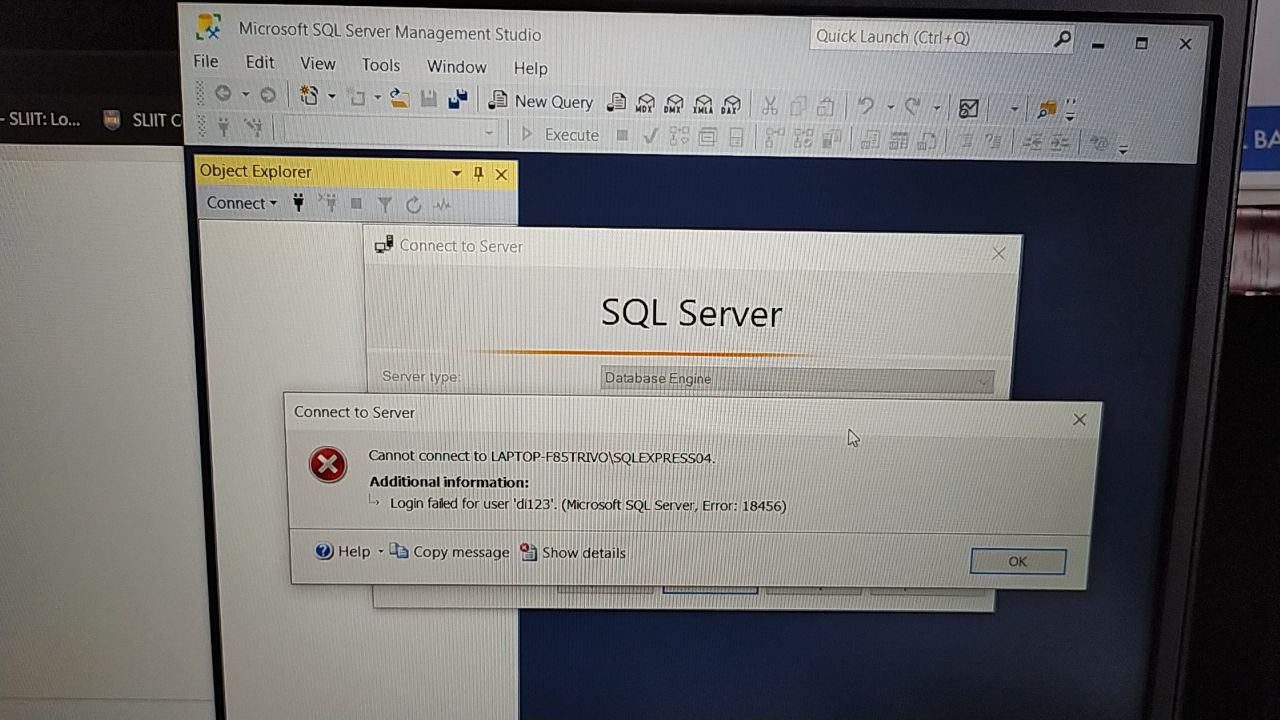Click Help in the error dialog
The height and width of the screenshot is (720, 1280).
343,551
